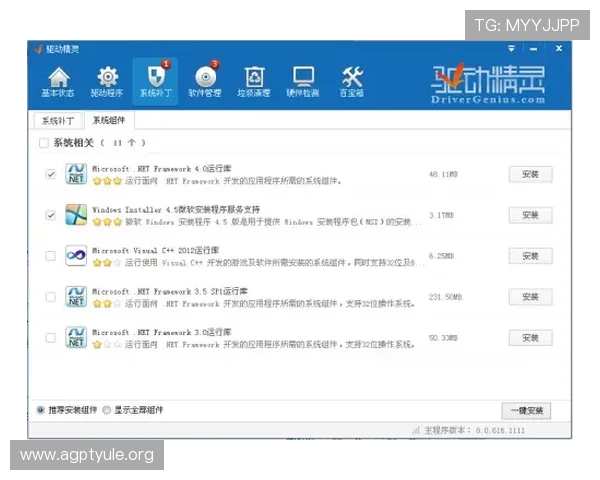Click star rating of Visual C++ 2012
The image size is (600, 480).
click(x=107, y=263)
